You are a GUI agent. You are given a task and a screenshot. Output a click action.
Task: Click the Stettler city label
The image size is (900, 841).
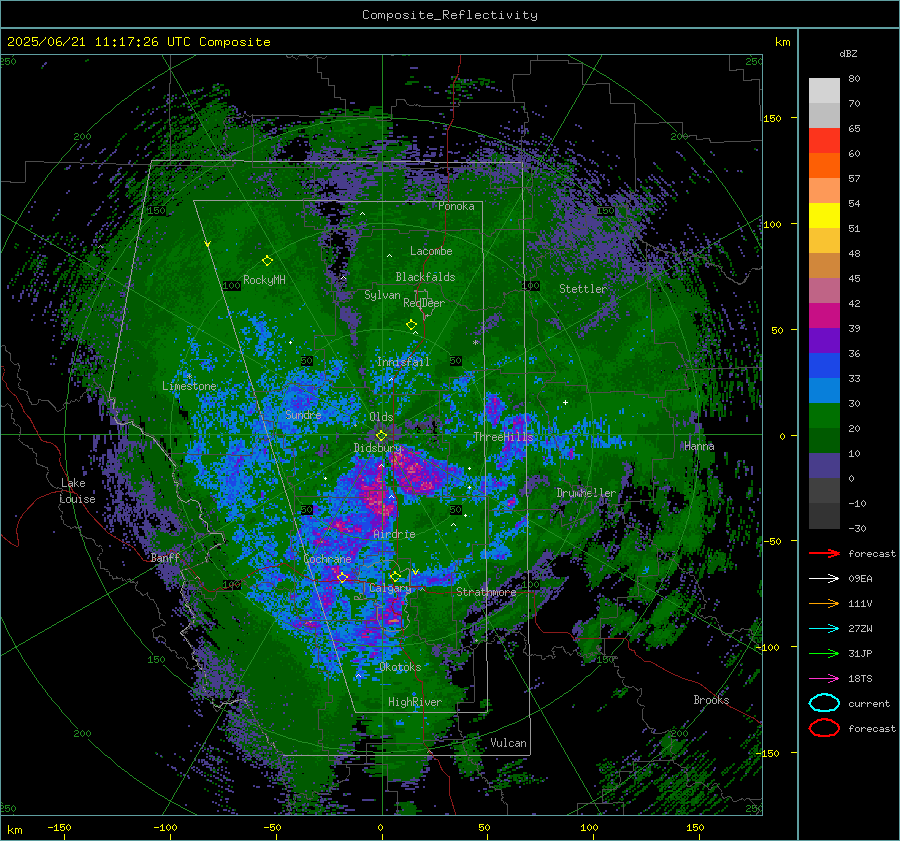click(x=583, y=289)
